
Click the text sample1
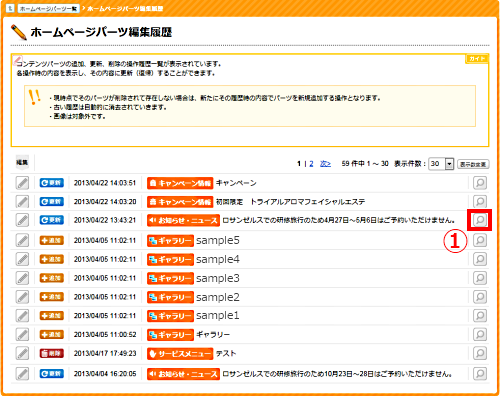coord(218,315)
